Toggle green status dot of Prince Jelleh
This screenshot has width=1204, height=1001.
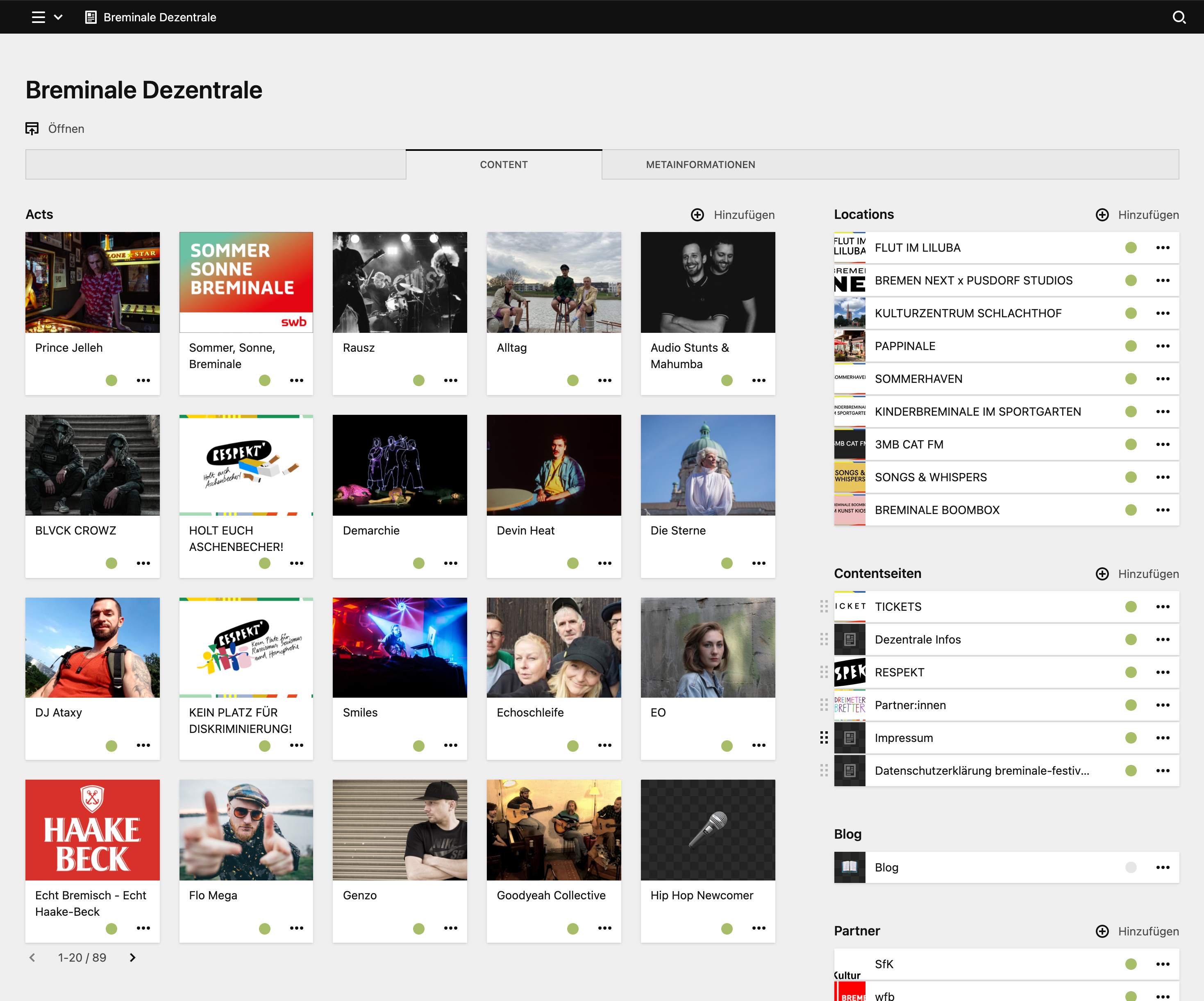tap(111, 380)
